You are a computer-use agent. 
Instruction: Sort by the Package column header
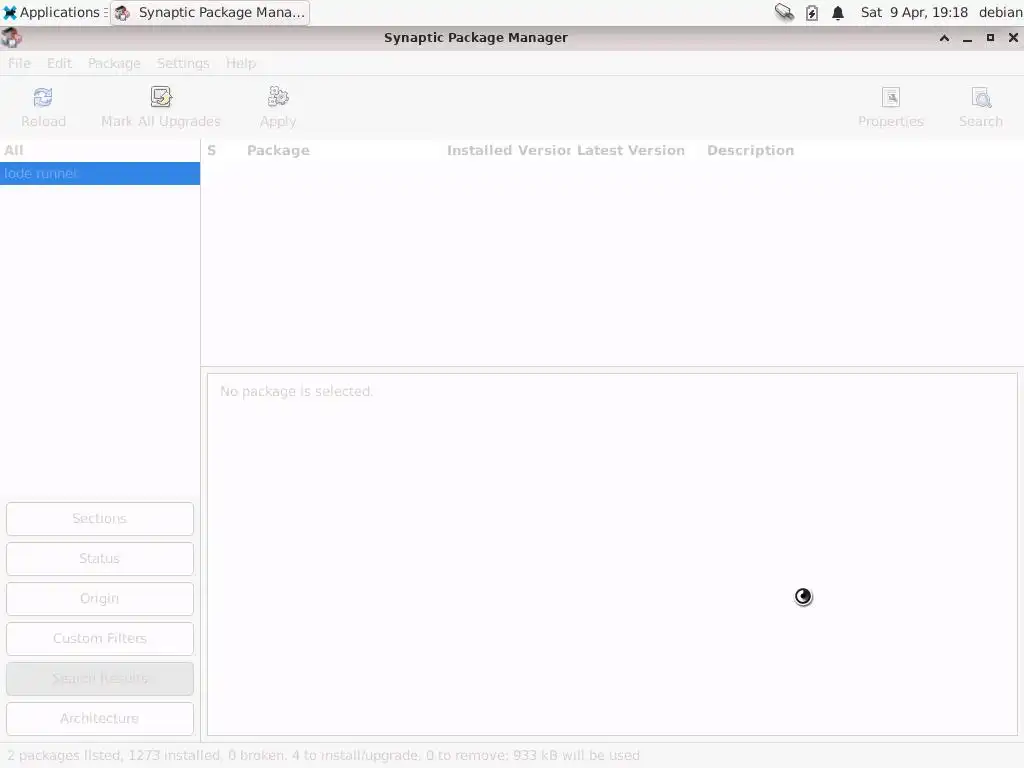pos(278,150)
